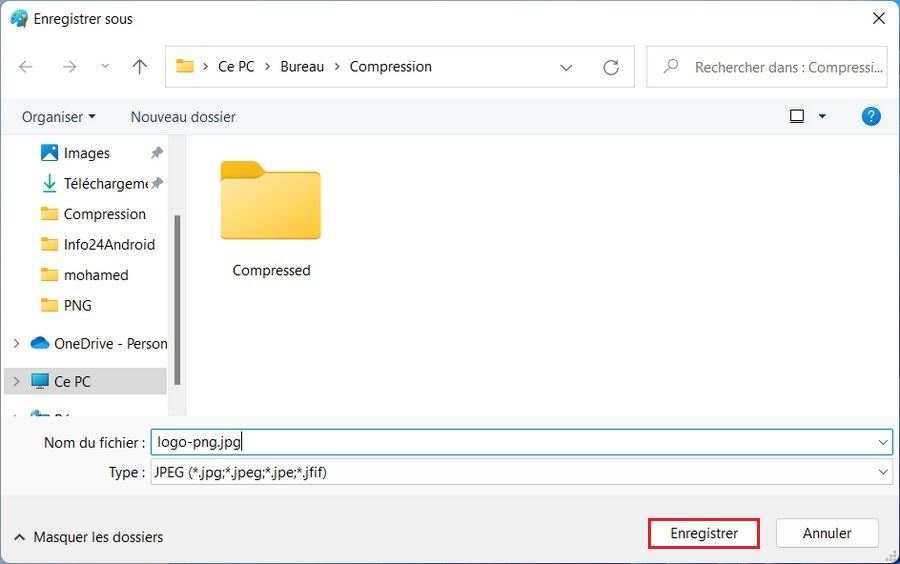The image size is (900, 564).
Task: Refresh the current folder view
Action: [x=611, y=67]
